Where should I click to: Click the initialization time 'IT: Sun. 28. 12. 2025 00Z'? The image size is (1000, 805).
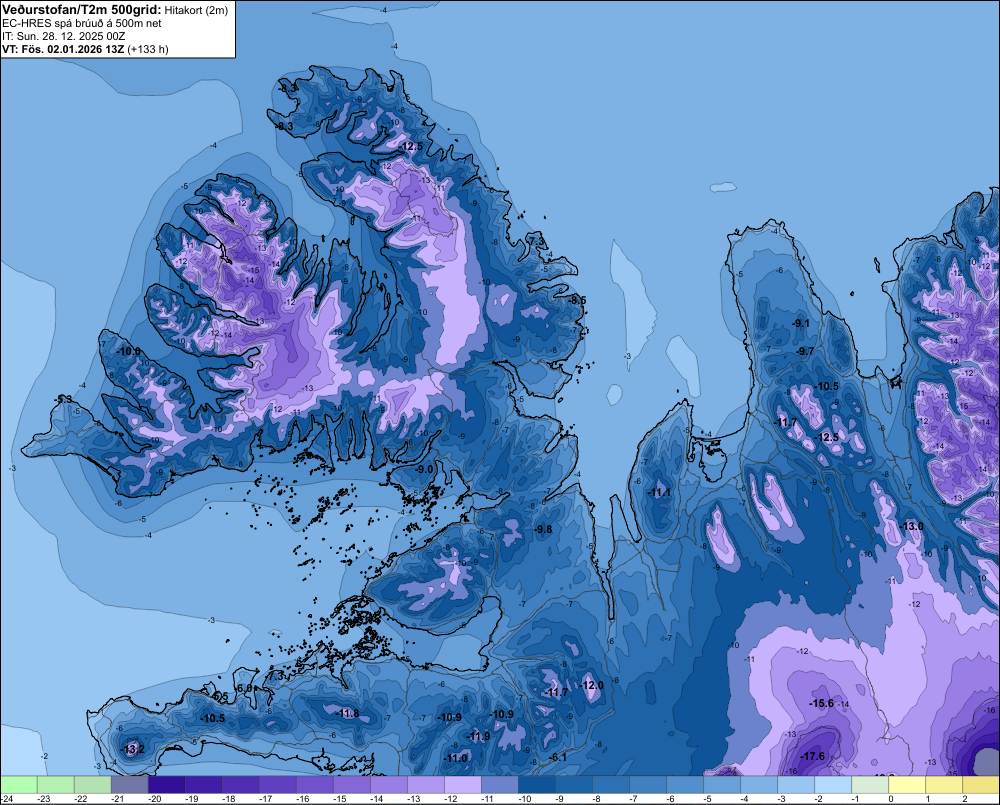pos(64,36)
